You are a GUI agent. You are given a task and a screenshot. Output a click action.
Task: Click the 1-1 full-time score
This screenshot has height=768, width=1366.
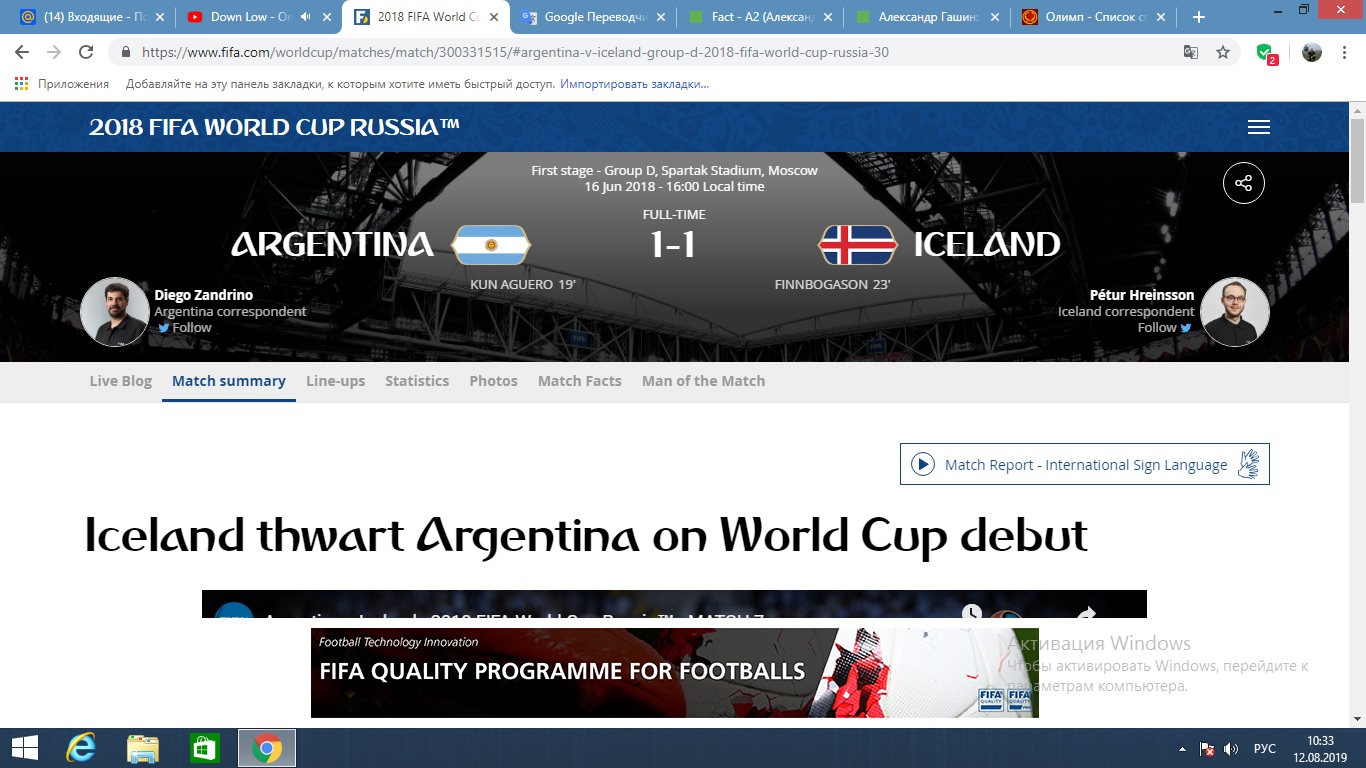[674, 244]
